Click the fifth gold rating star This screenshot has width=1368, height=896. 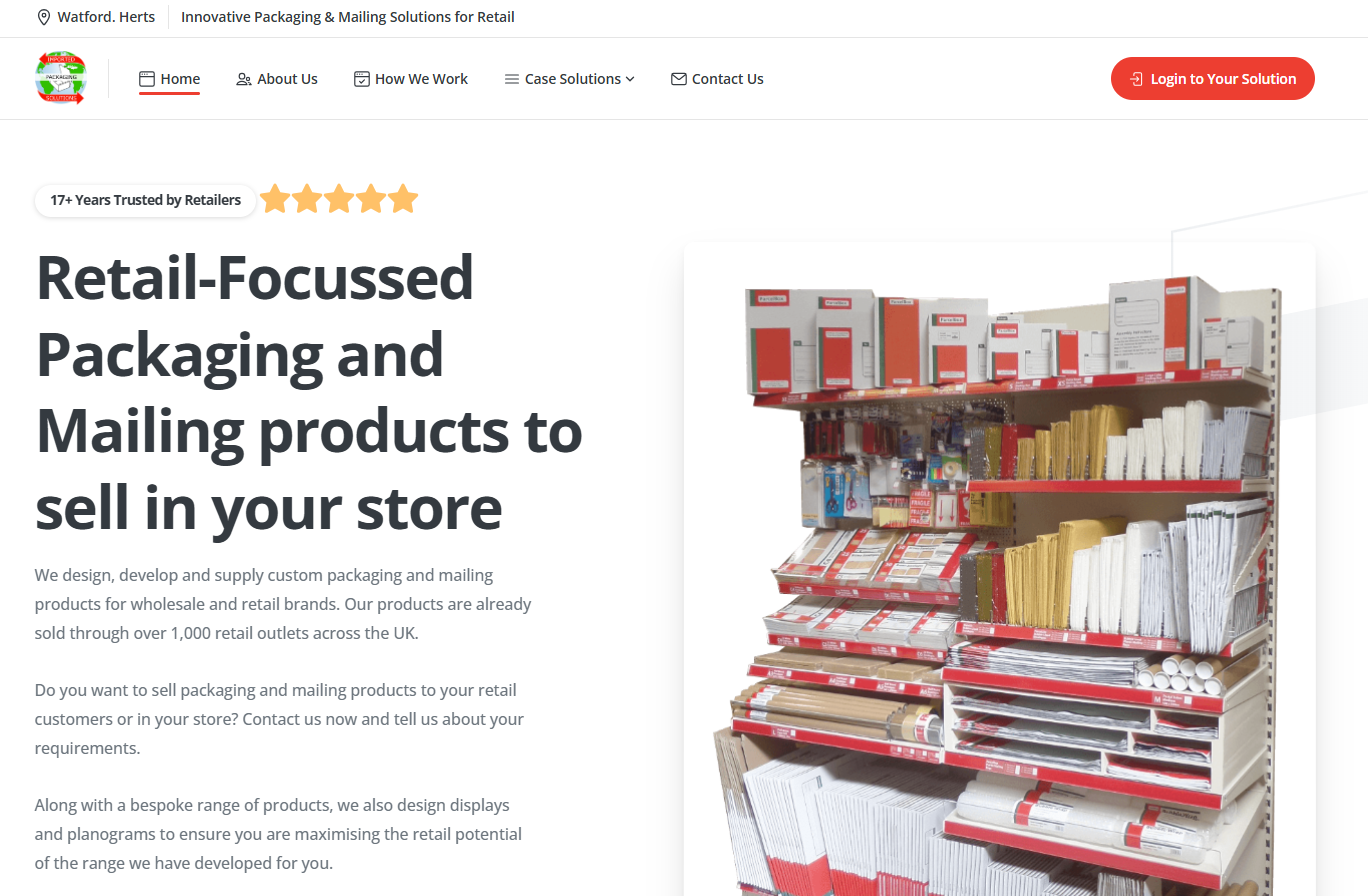[403, 199]
